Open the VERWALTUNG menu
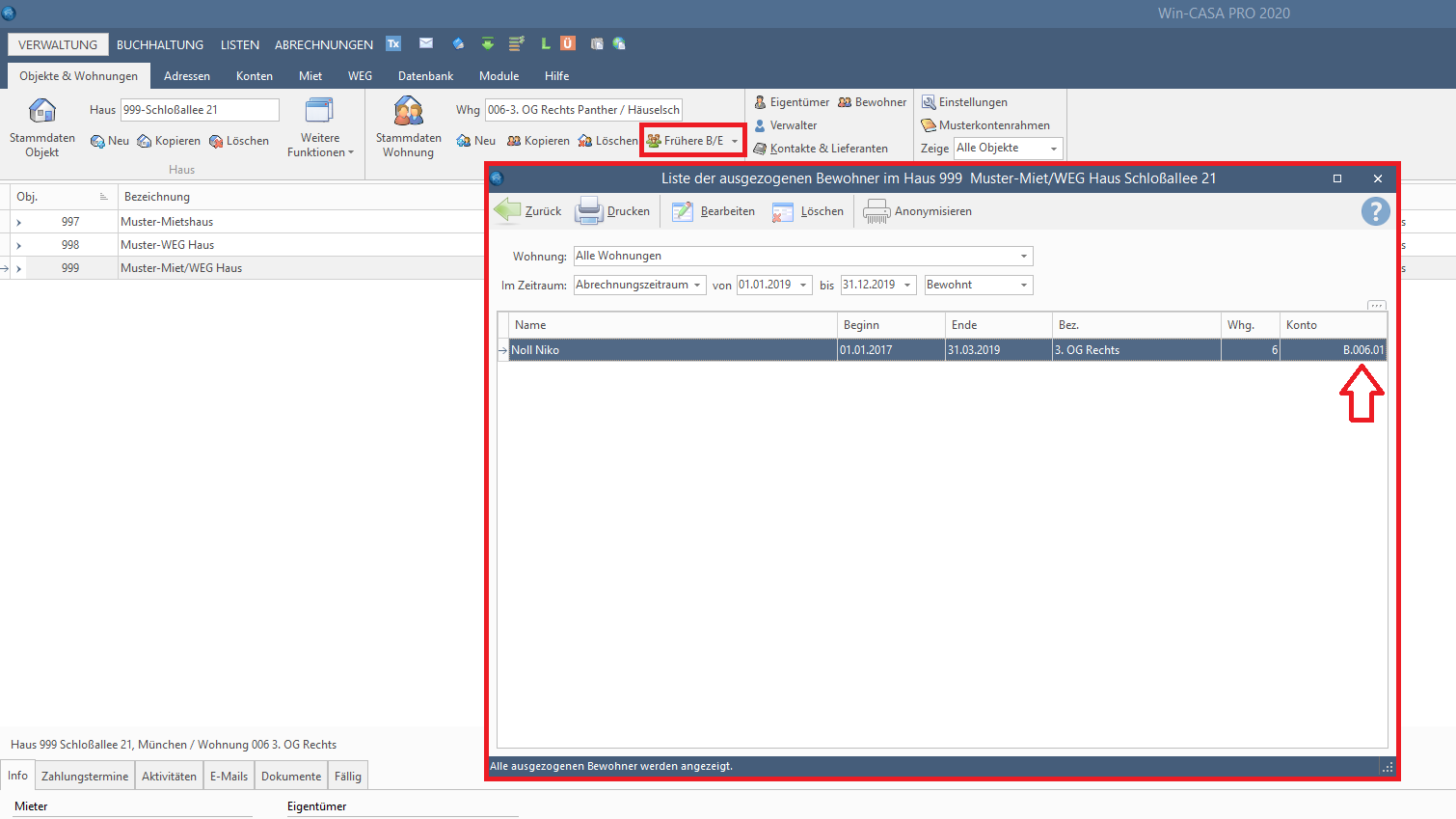 [x=58, y=44]
